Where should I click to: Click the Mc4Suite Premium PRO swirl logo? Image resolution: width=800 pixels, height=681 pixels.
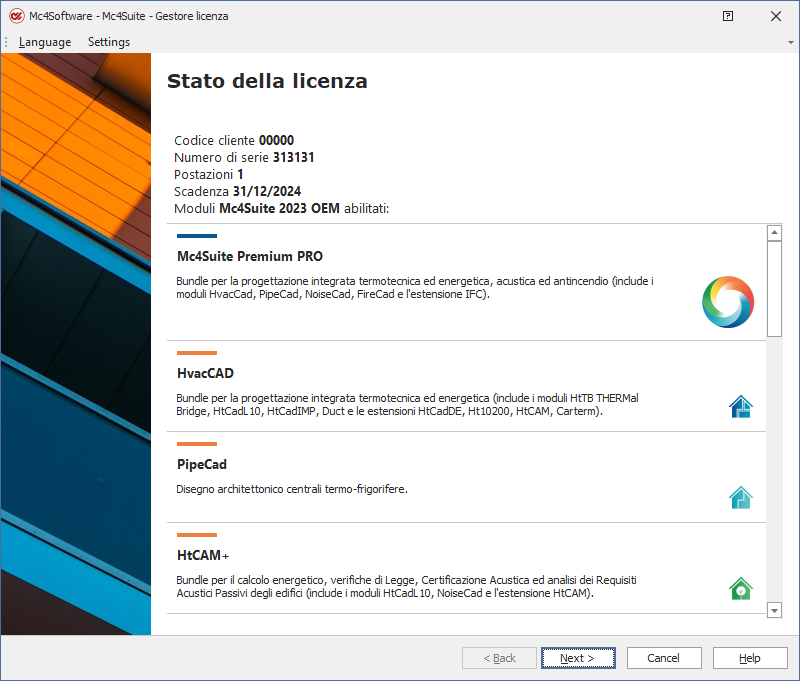(x=727, y=302)
